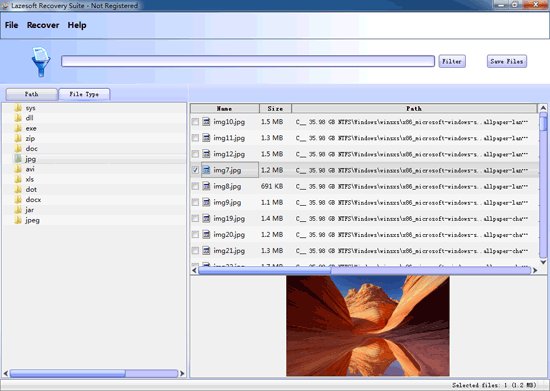Select the jpg folder icon

pyautogui.click(x=18, y=159)
